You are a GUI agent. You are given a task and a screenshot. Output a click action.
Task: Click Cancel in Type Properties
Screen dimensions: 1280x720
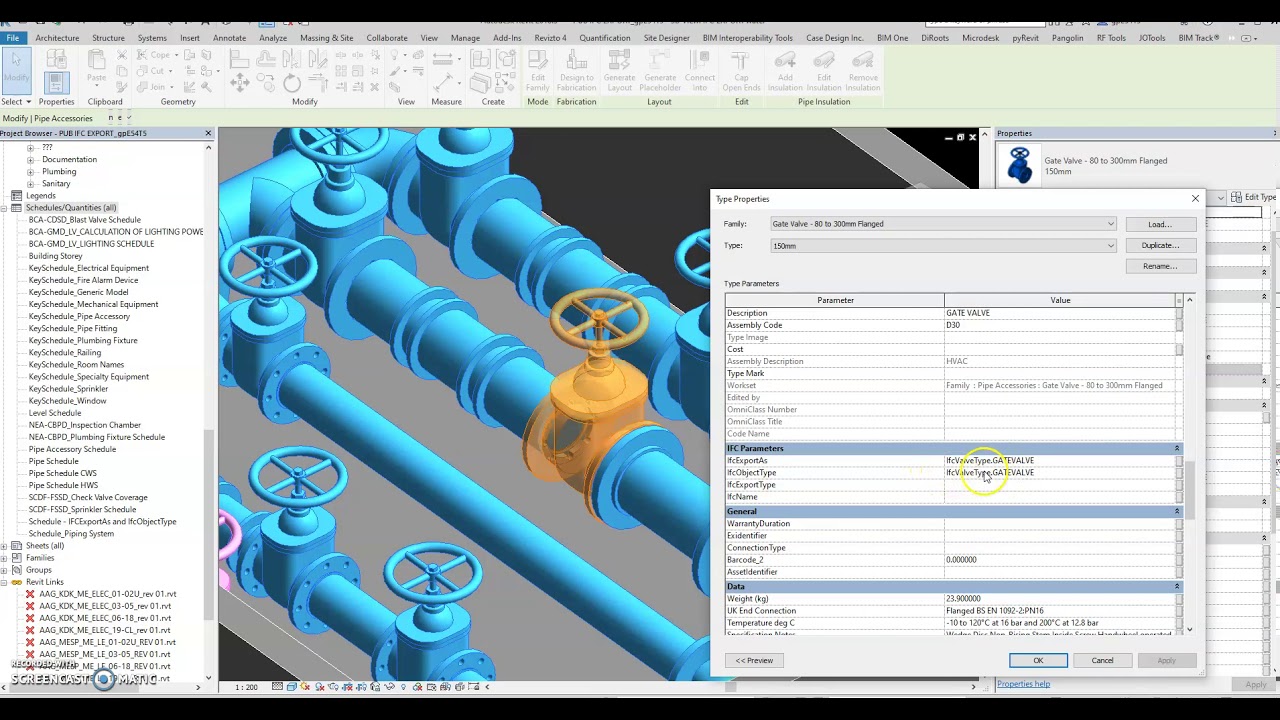point(1102,660)
